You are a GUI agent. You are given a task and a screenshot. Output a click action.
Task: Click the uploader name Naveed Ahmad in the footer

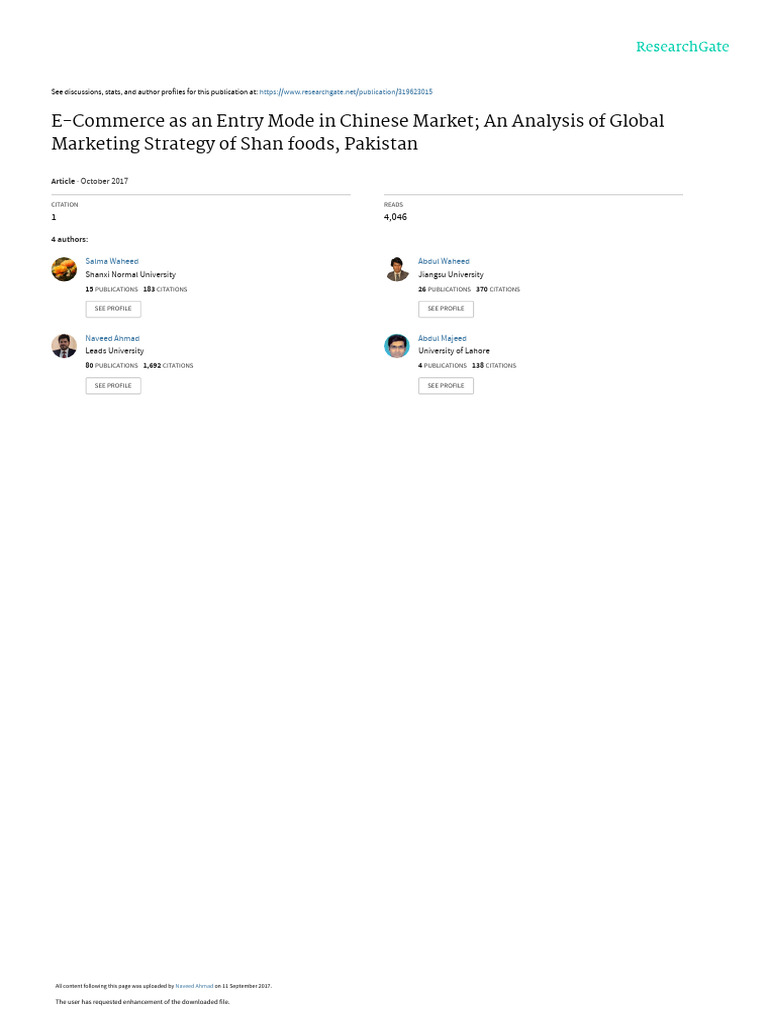tap(194, 986)
